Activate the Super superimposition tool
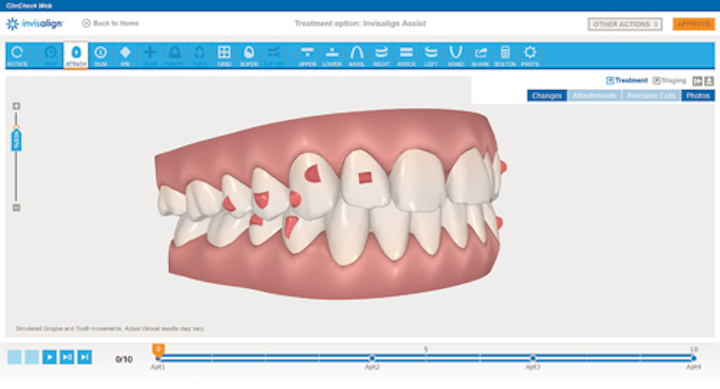This screenshot has width=720, height=389. point(249,56)
